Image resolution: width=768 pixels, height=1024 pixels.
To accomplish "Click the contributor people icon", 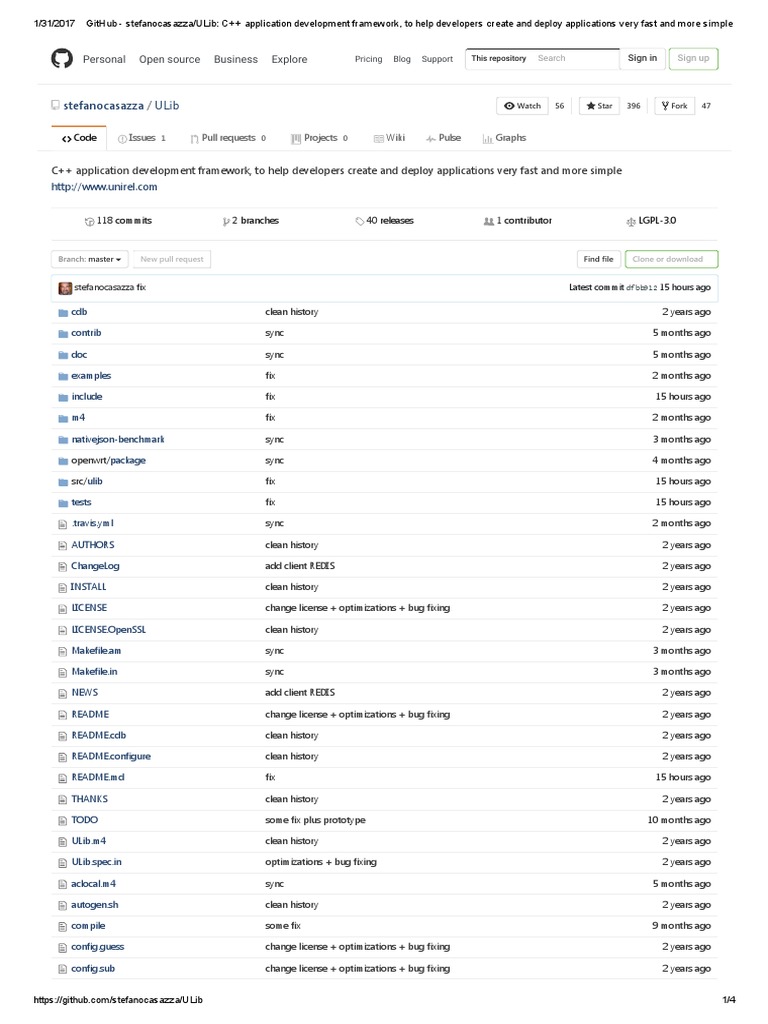I will point(488,221).
